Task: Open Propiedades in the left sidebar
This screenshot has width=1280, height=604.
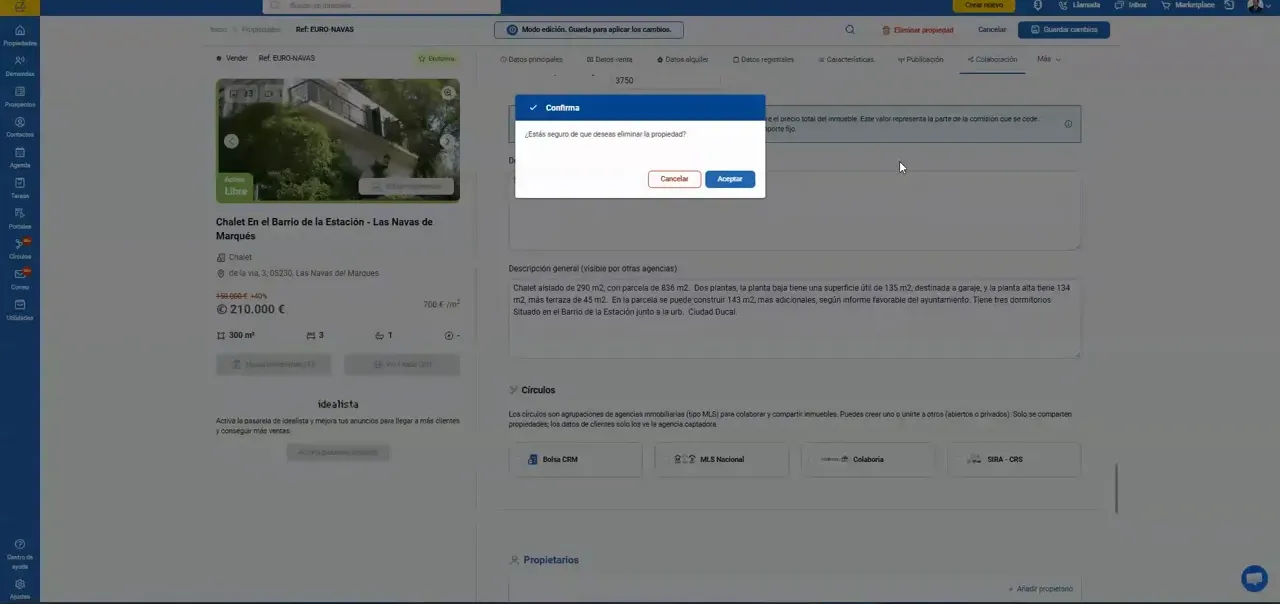Action: click(x=20, y=36)
